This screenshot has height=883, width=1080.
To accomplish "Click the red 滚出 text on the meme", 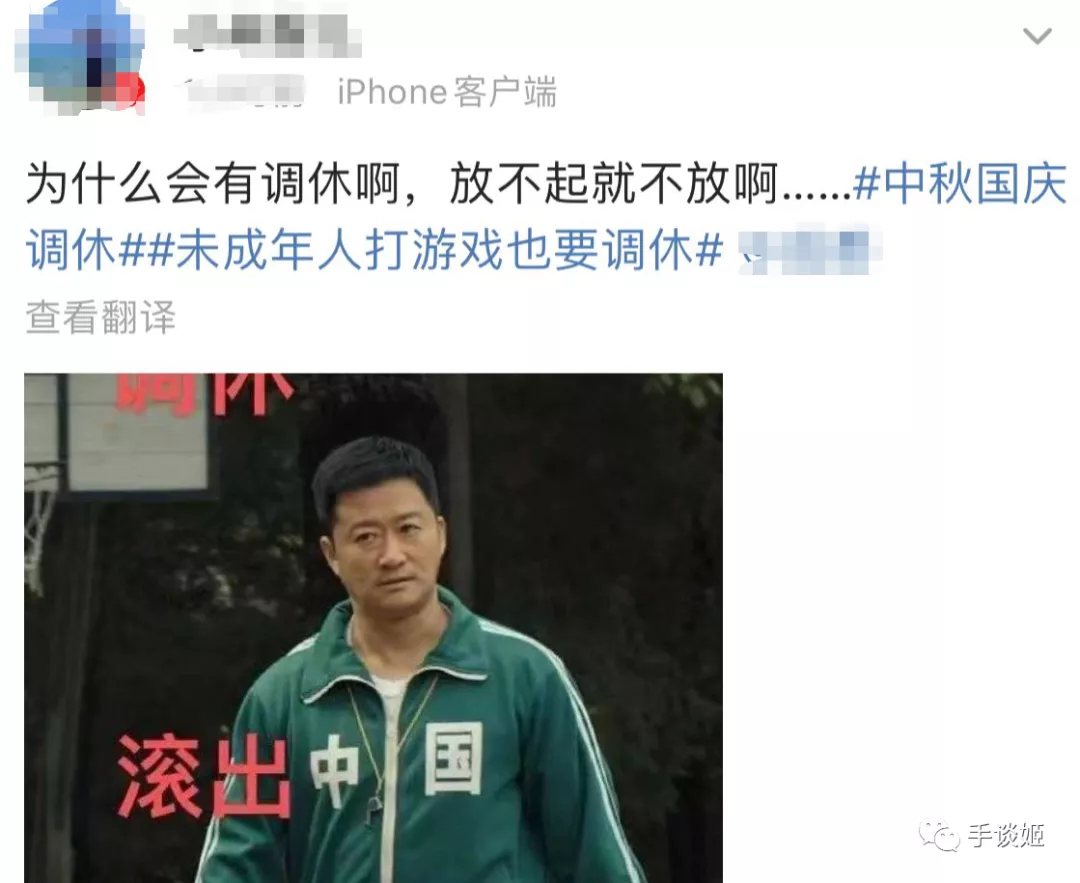I will point(203,776).
